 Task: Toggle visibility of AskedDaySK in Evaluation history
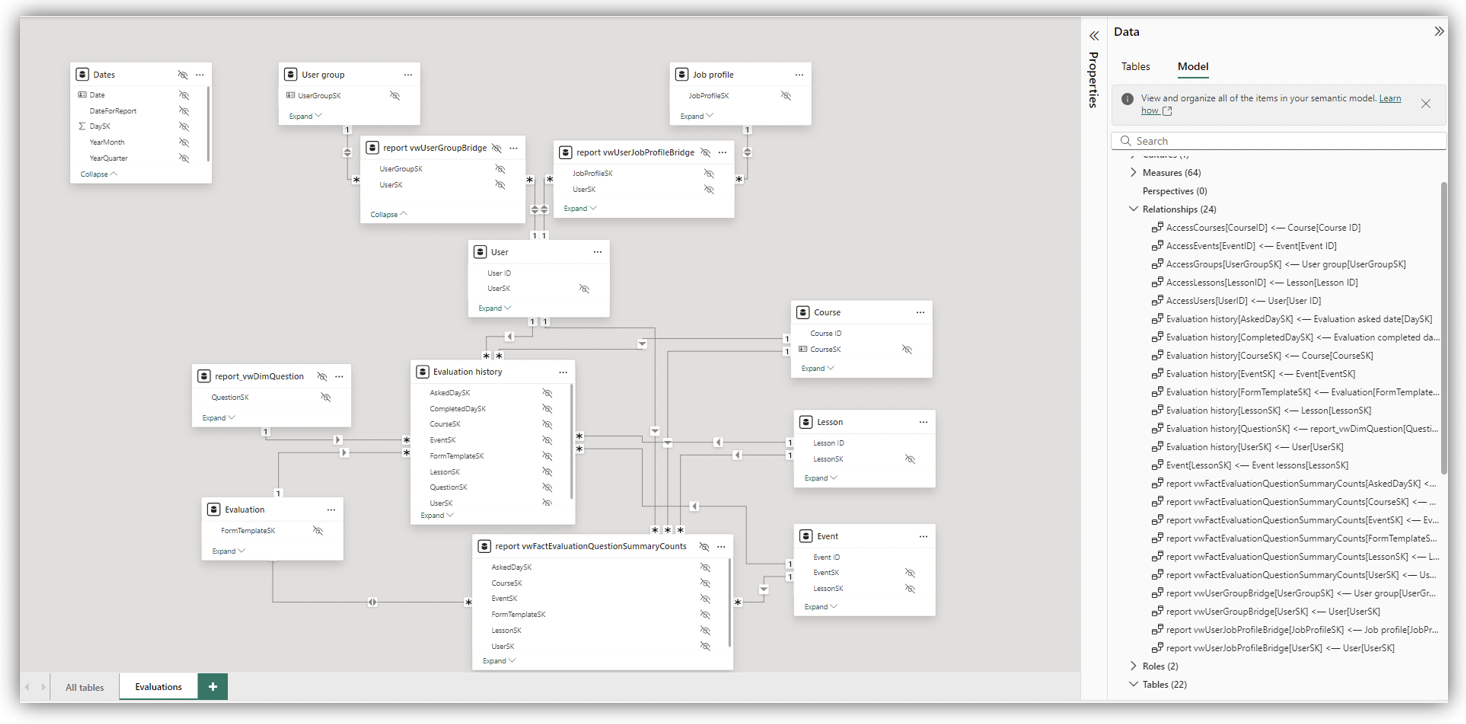pyautogui.click(x=547, y=393)
